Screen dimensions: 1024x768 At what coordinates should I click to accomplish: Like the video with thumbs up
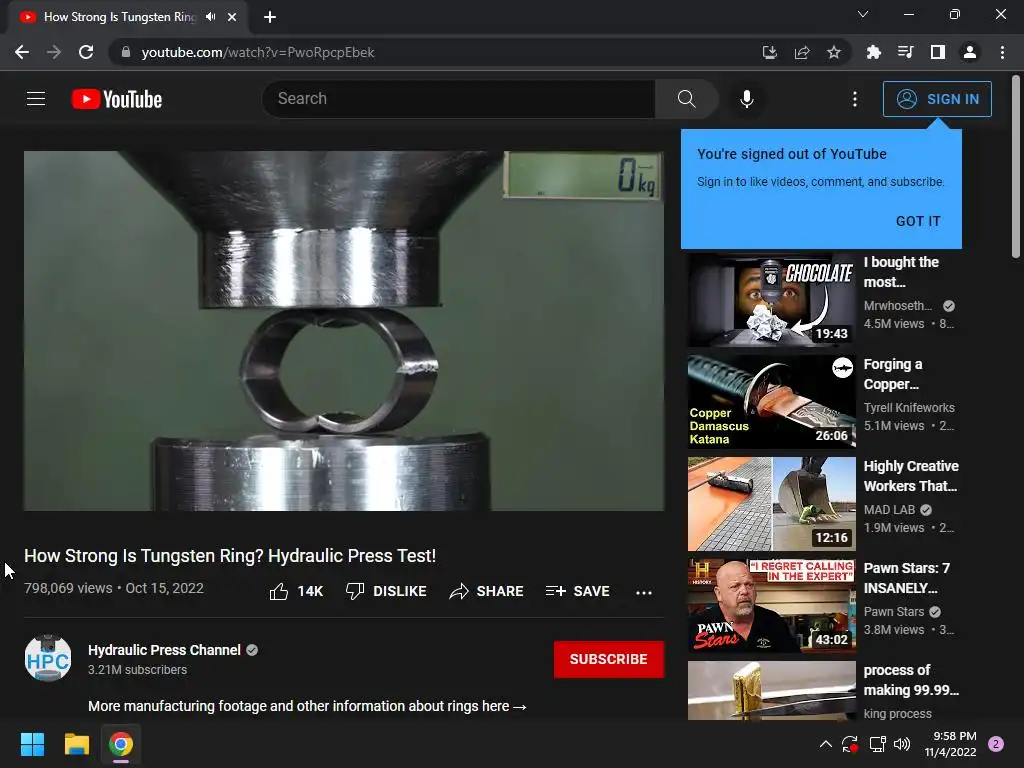(x=296, y=592)
